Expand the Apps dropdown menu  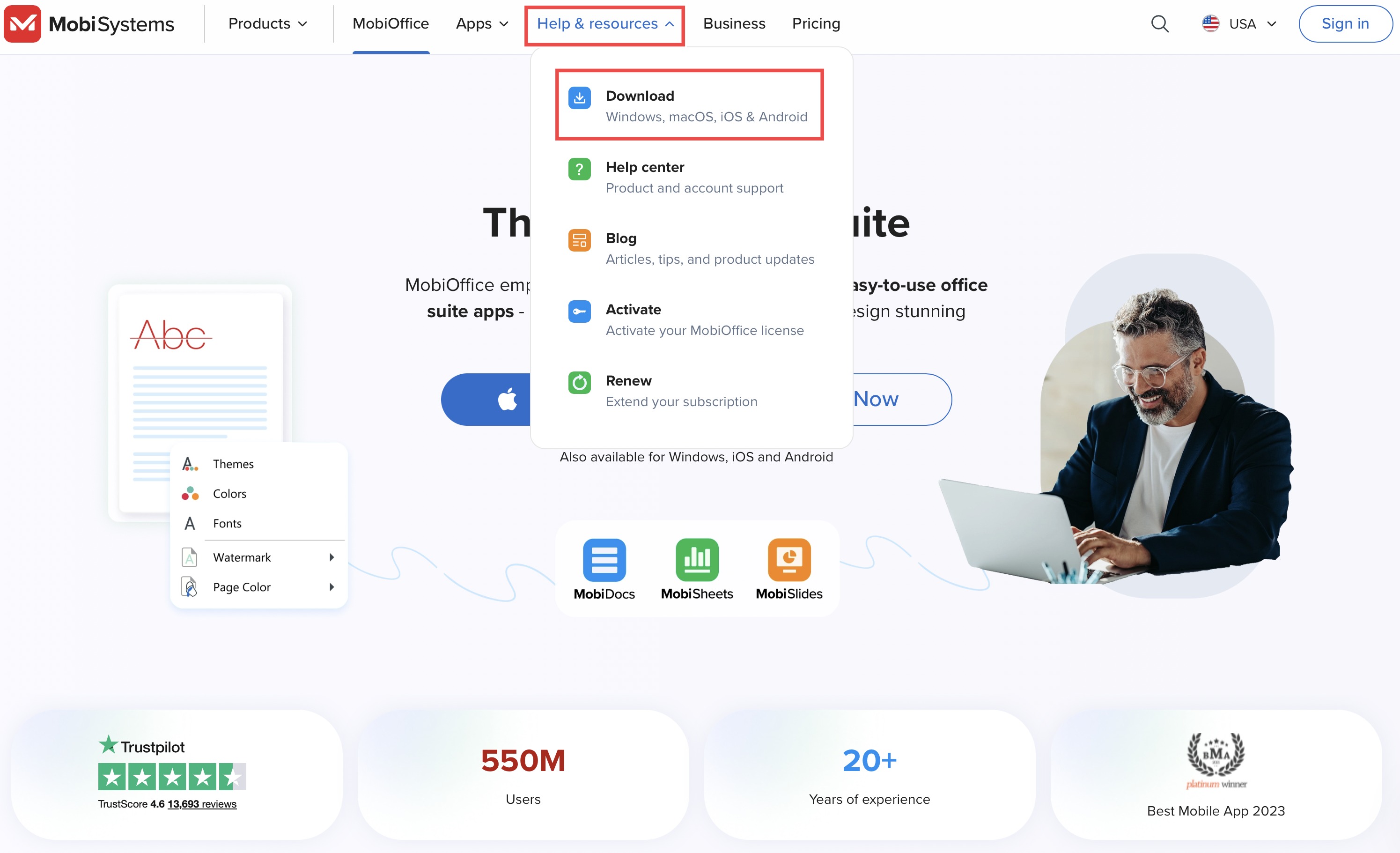482,24
